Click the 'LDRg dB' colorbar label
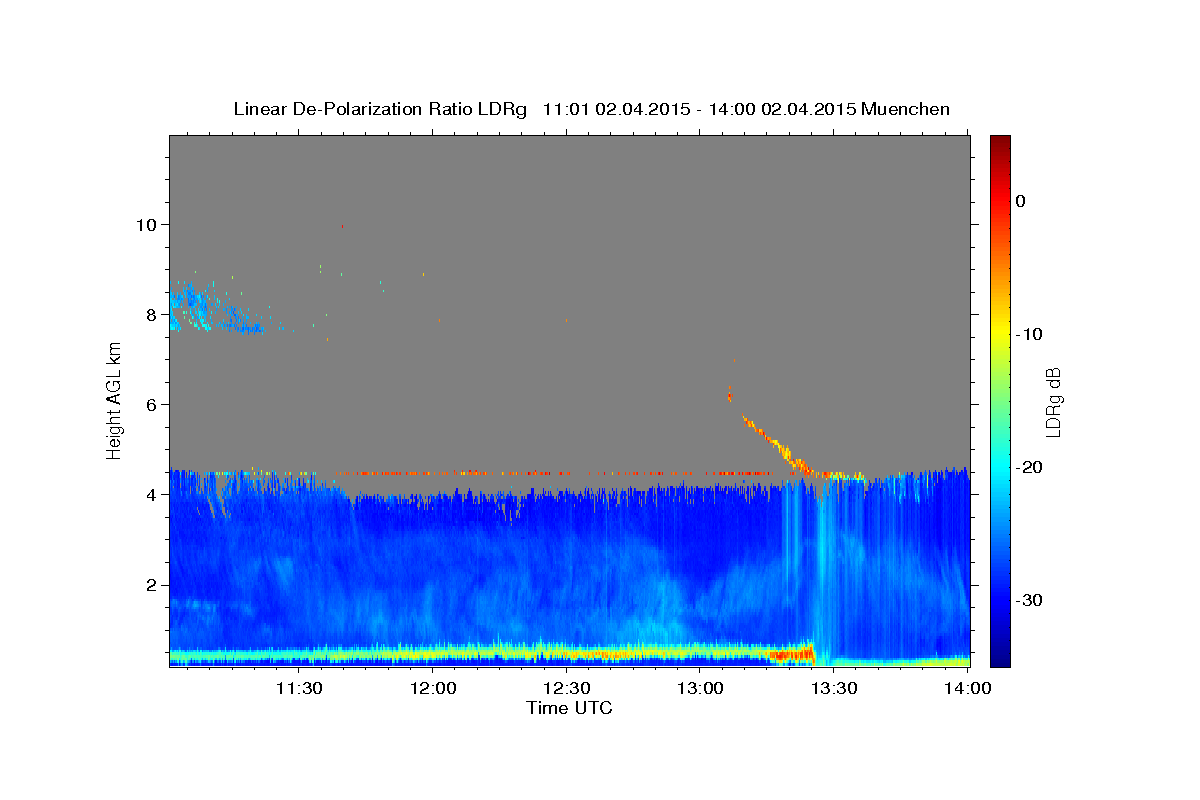Viewport: 1200px width, 800px height. [x=1052, y=402]
